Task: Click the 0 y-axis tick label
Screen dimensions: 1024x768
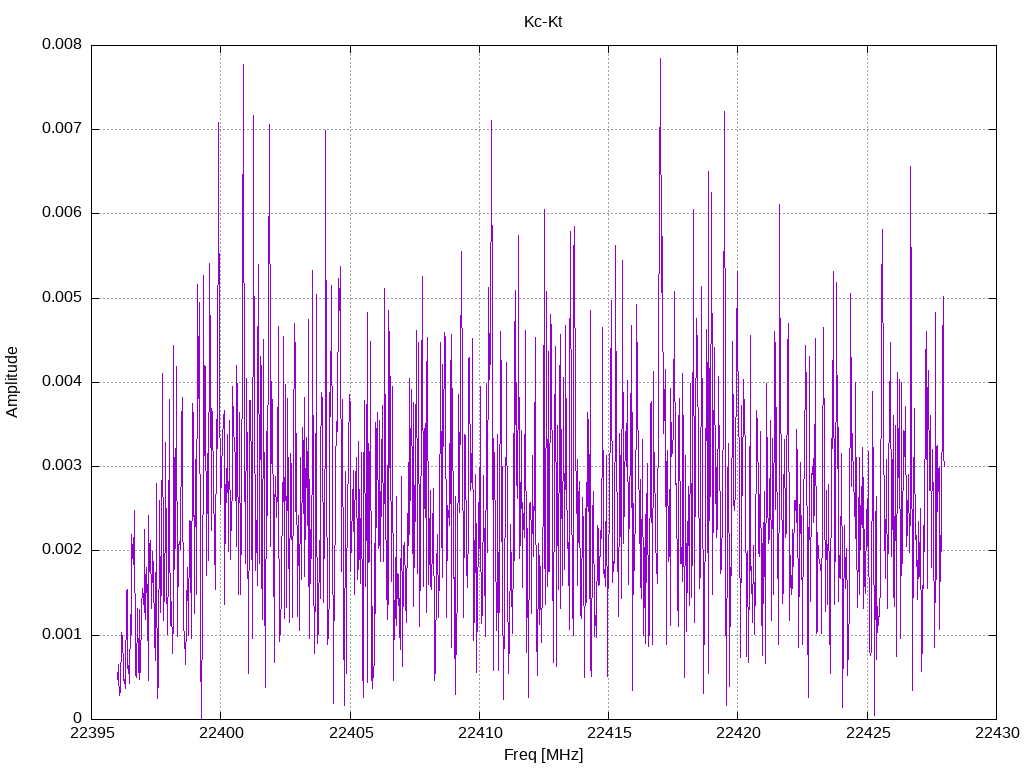Action: point(78,718)
